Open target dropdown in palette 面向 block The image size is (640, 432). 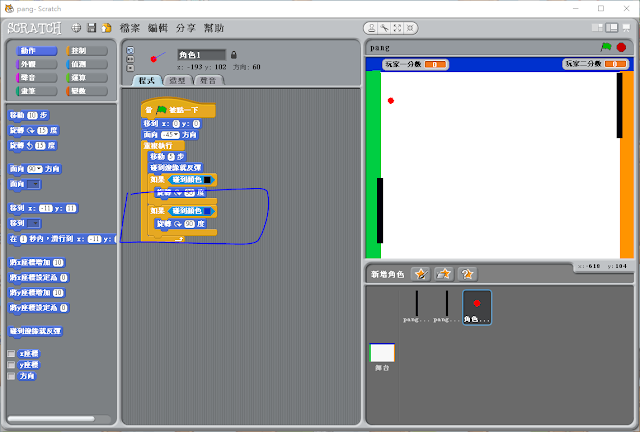[36, 185]
